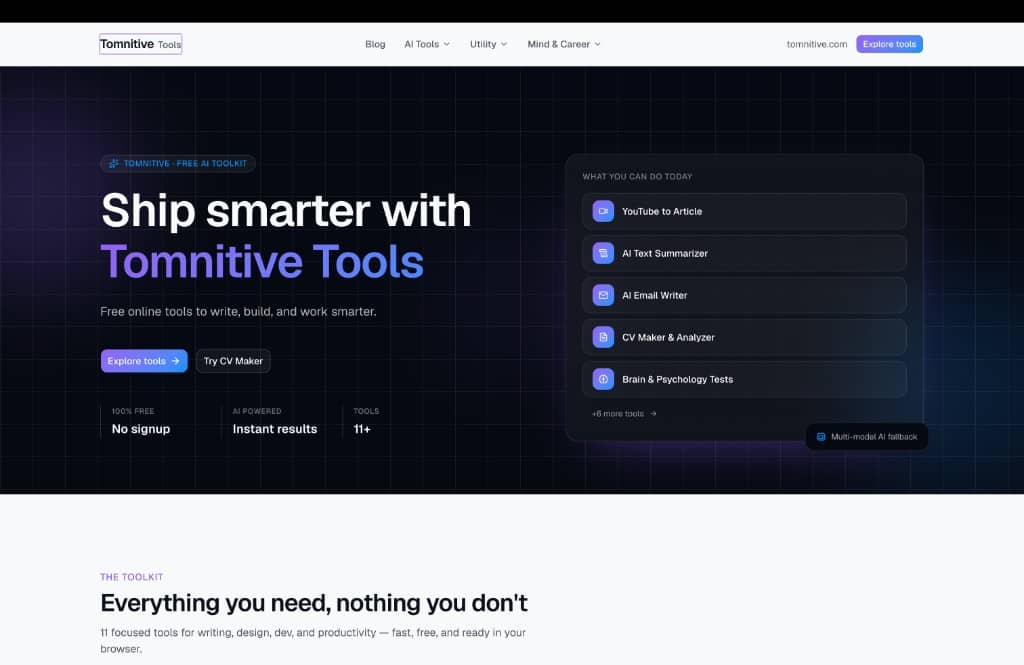Image resolution: width=1024 pixels, height=665 pixels.
Task: Click the Instant results stat text
Action: (x=275, y=429)
